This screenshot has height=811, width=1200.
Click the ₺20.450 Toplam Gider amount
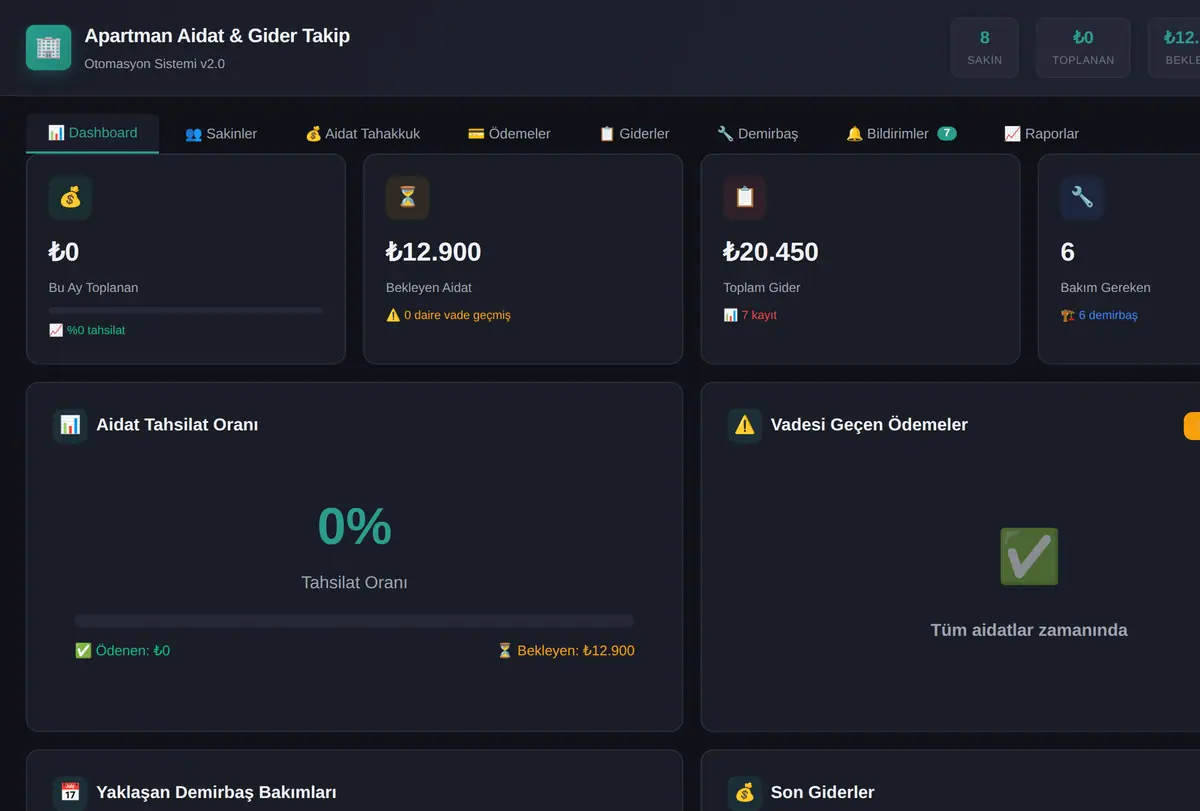point(771,252)
